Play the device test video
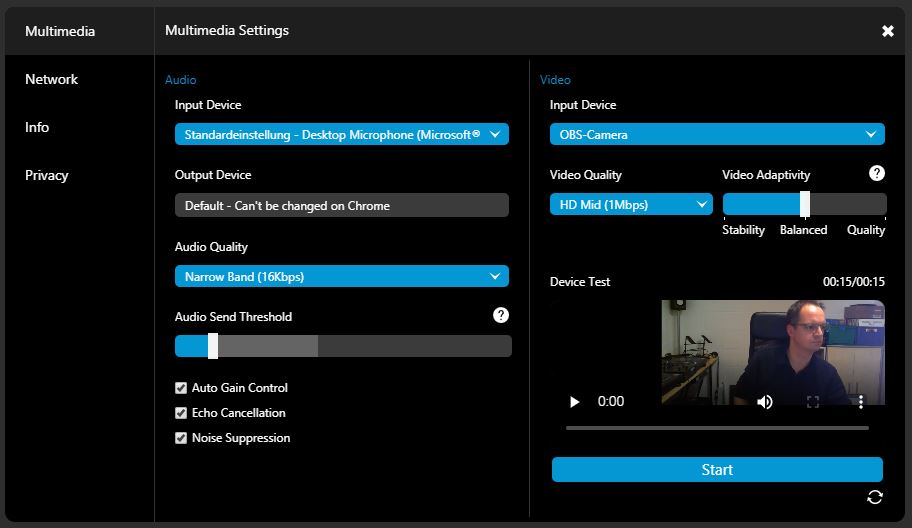The height and width of the screenshot is (528, 912). pyautogui.click(x=574, y=401)
